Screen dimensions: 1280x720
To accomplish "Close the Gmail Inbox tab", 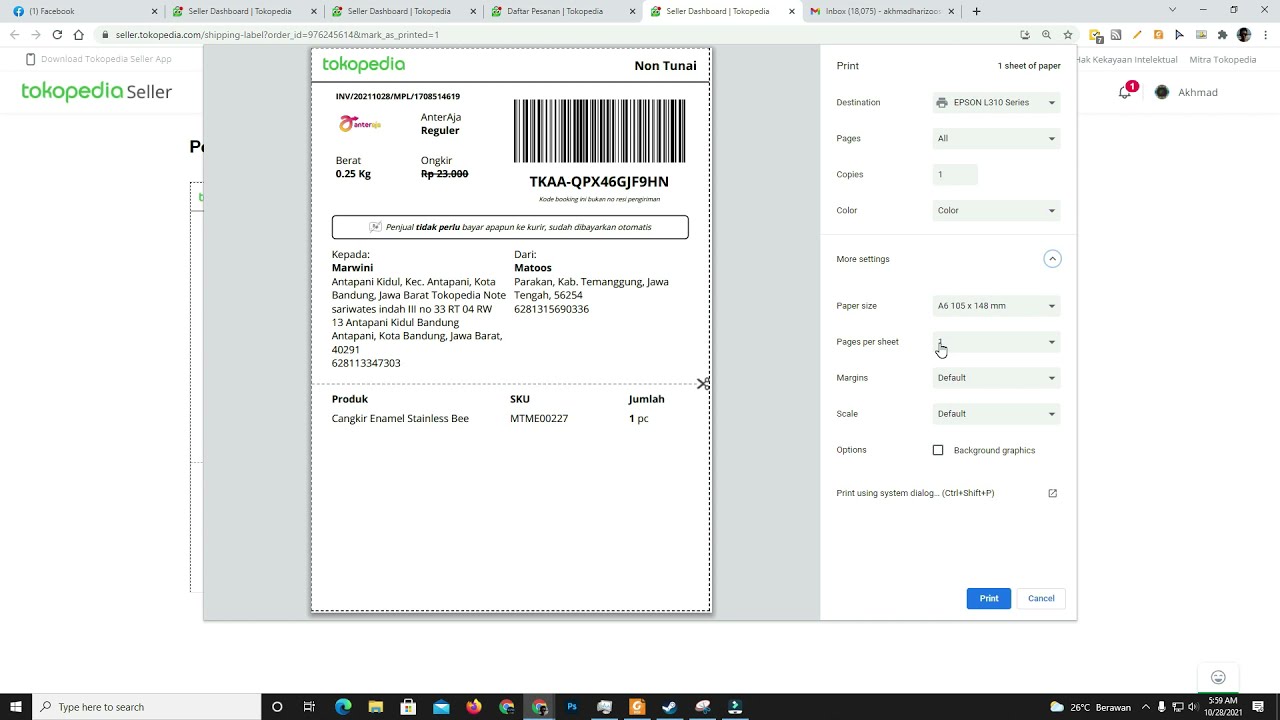I will click(x=951, y=11).
